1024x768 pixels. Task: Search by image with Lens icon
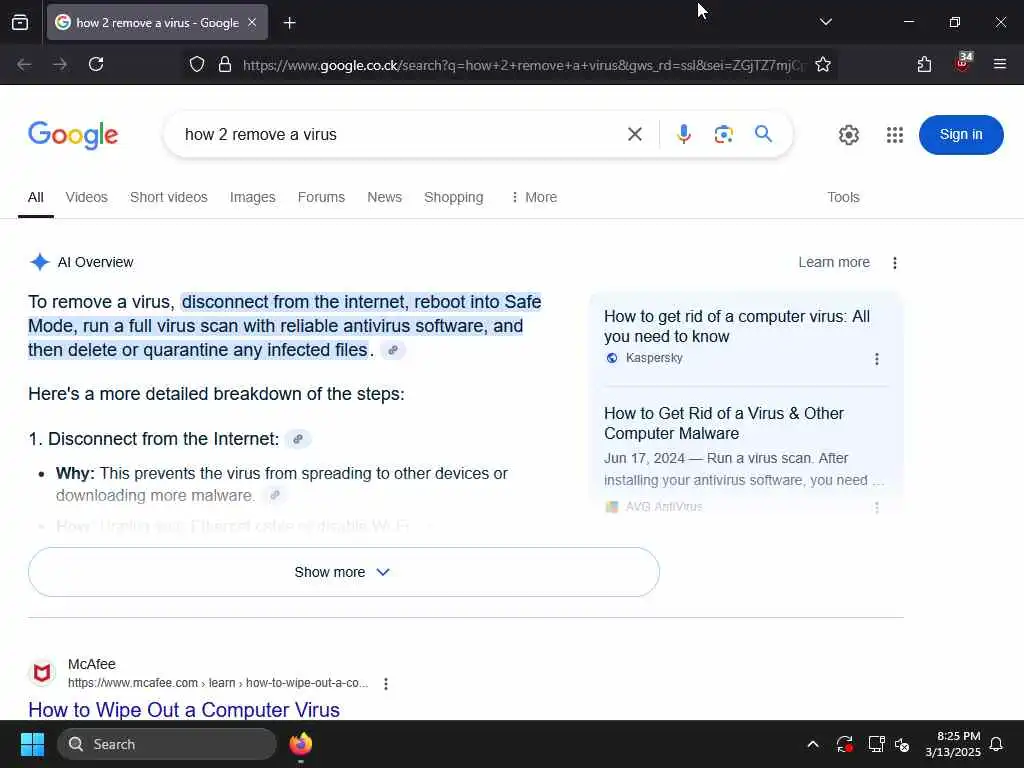click(x=723, y=134)
